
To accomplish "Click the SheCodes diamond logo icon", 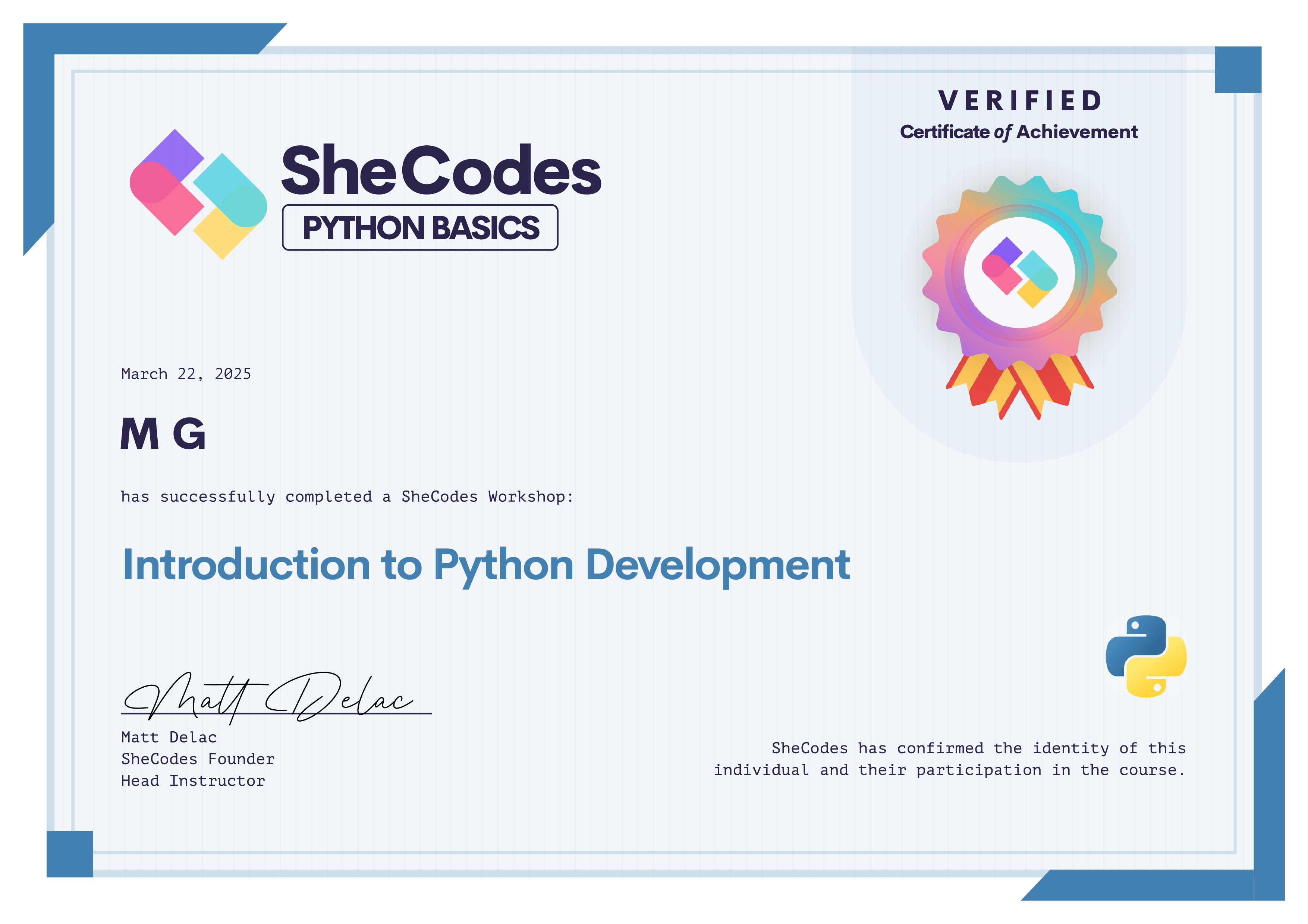I will [x=198, y=194].
